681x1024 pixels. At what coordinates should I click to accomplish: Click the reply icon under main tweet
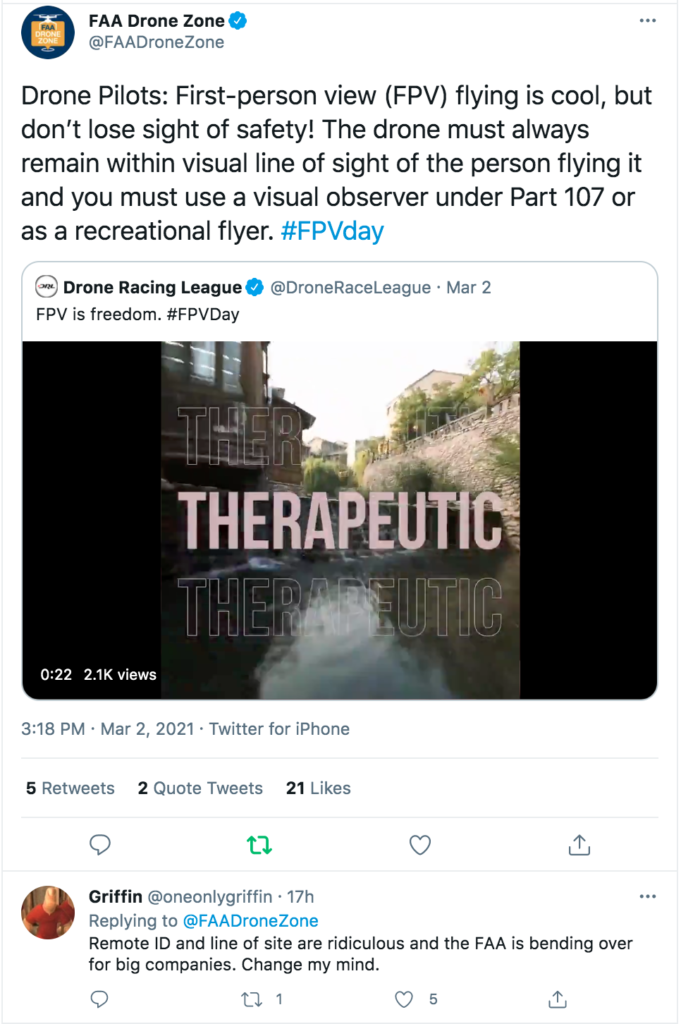point(100,845)
